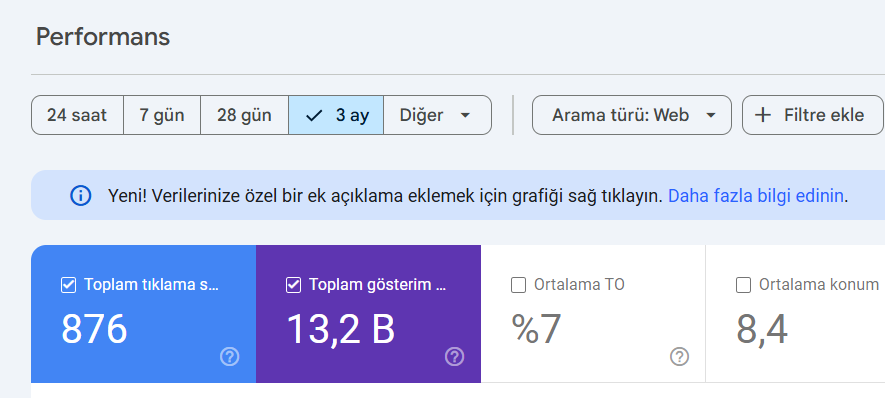Screen dimensions: 885x398
Task: Uncheck the Toplam gösterim sayısı checkbox
Action: click(293, 286)
